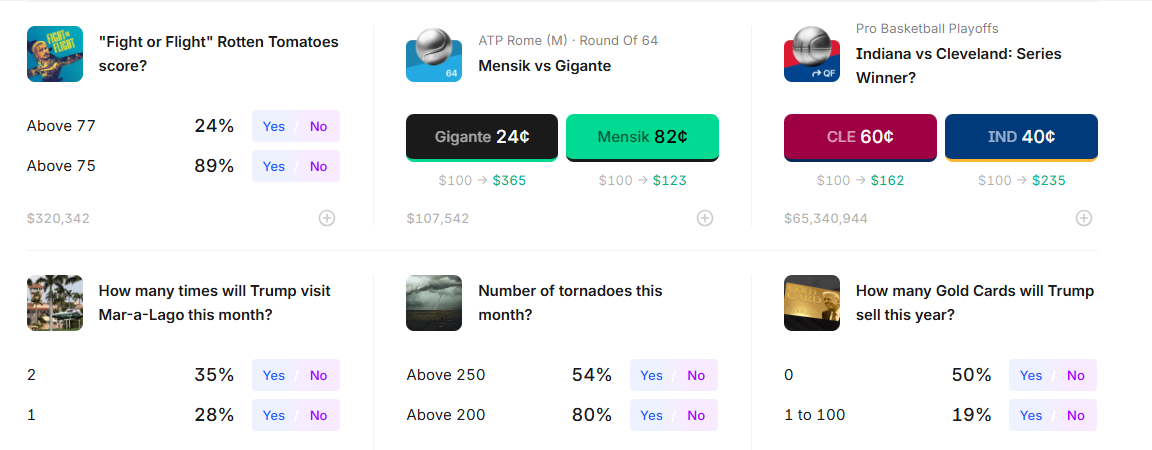Pick CLE at 60¢ as series winner
Screen dimensions: 1152x450
tap(860, 137)
